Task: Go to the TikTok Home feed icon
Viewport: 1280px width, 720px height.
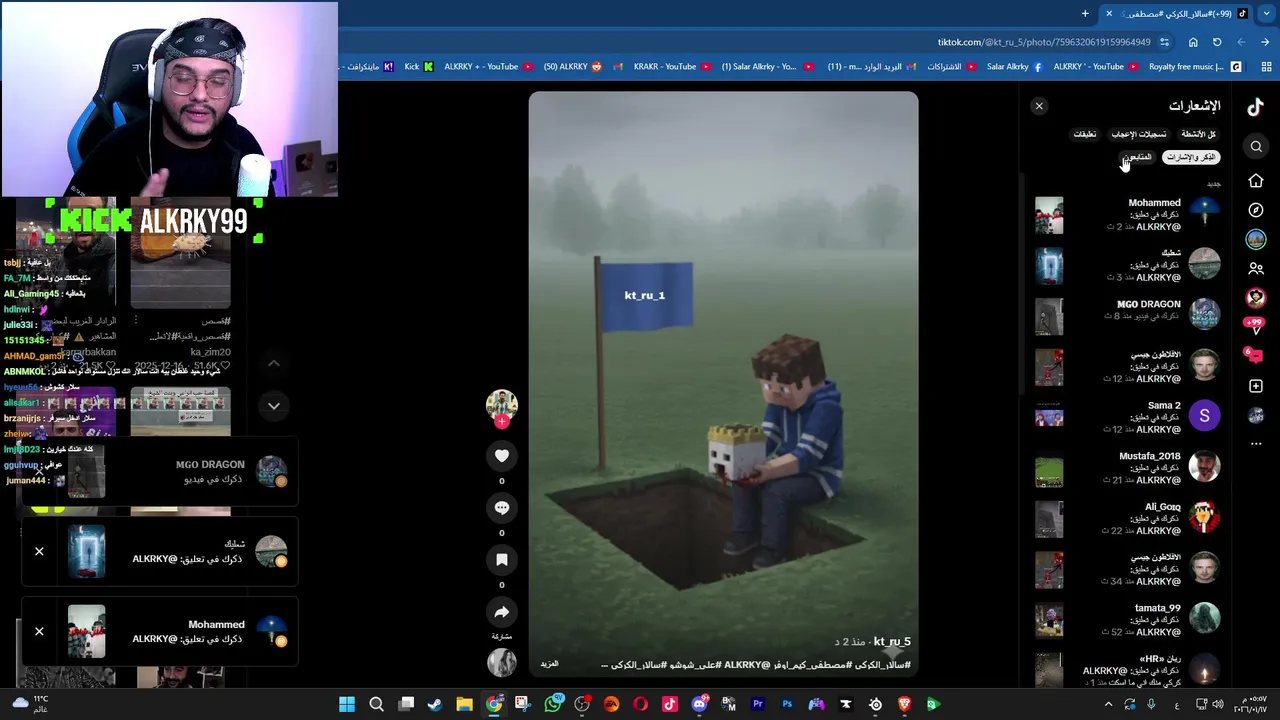Action: click(1256, 181)
